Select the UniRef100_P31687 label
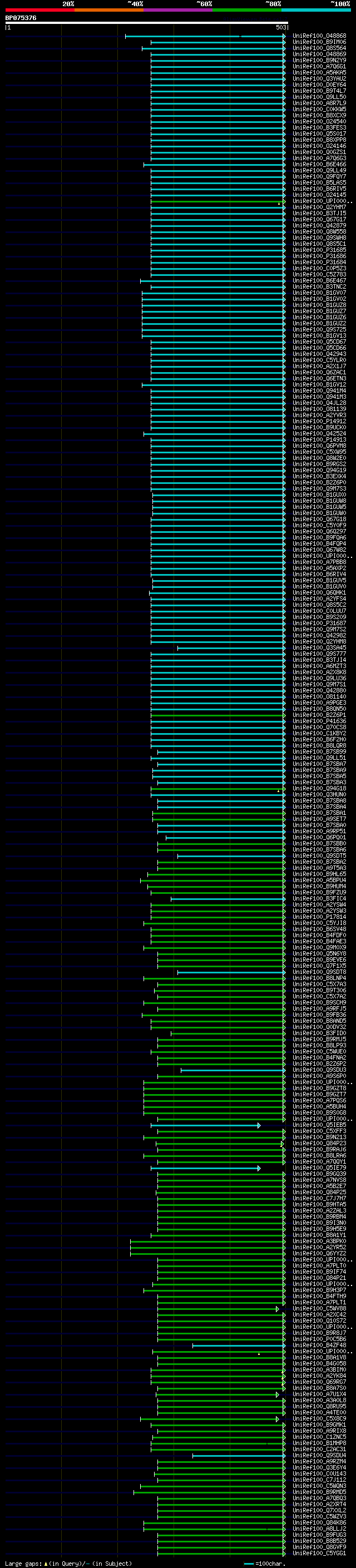Image resolution: width=356 pixels, height=1568 pixels. click(319, 624)
